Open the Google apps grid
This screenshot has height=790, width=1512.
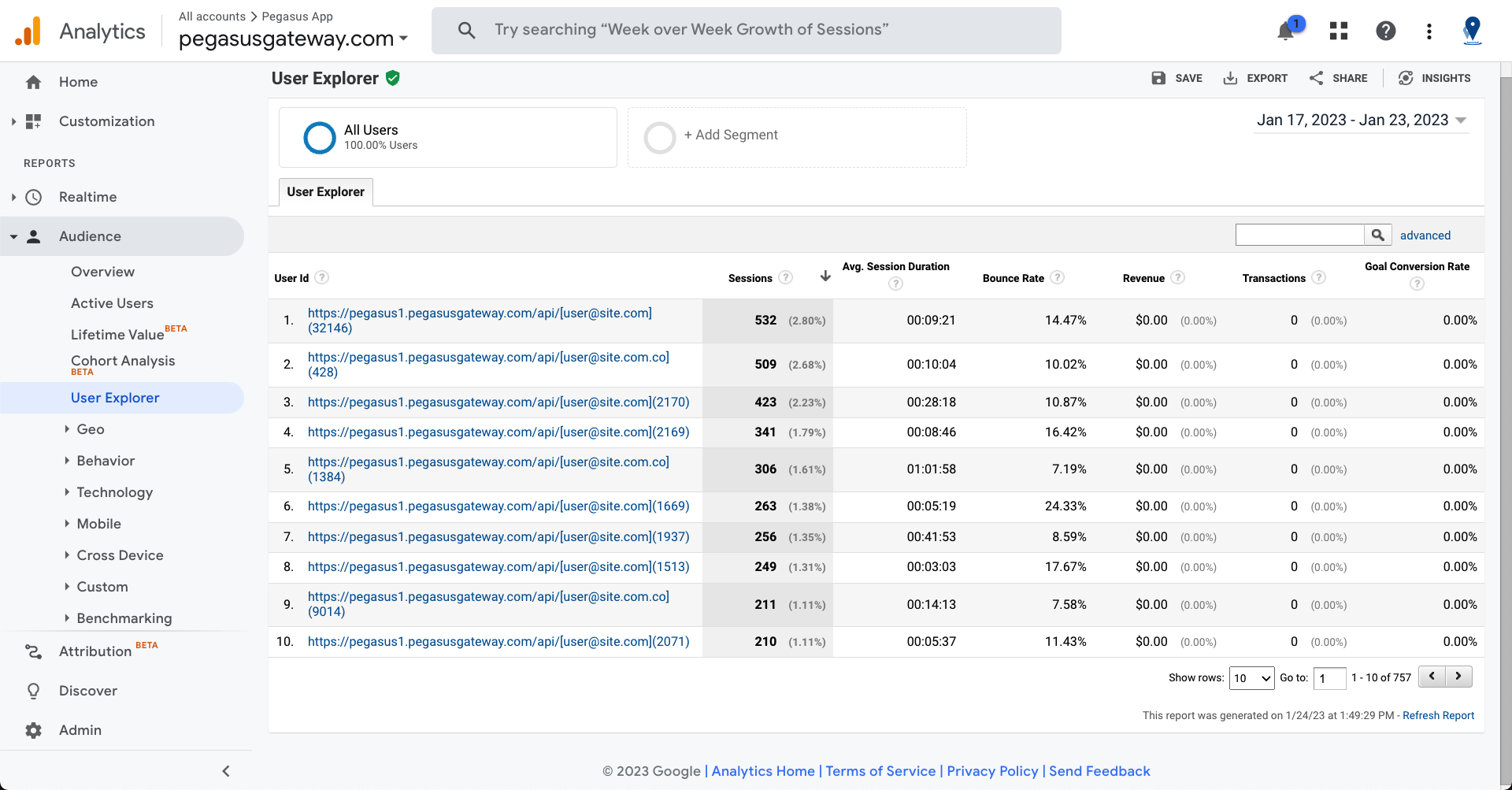(x=1339, y=31)
